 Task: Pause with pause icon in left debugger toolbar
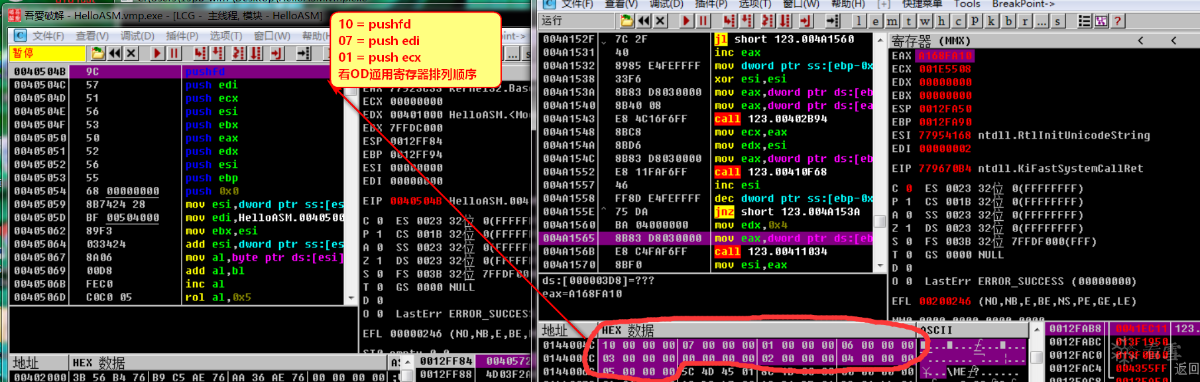pyautogui.click(x=173, y=53)
